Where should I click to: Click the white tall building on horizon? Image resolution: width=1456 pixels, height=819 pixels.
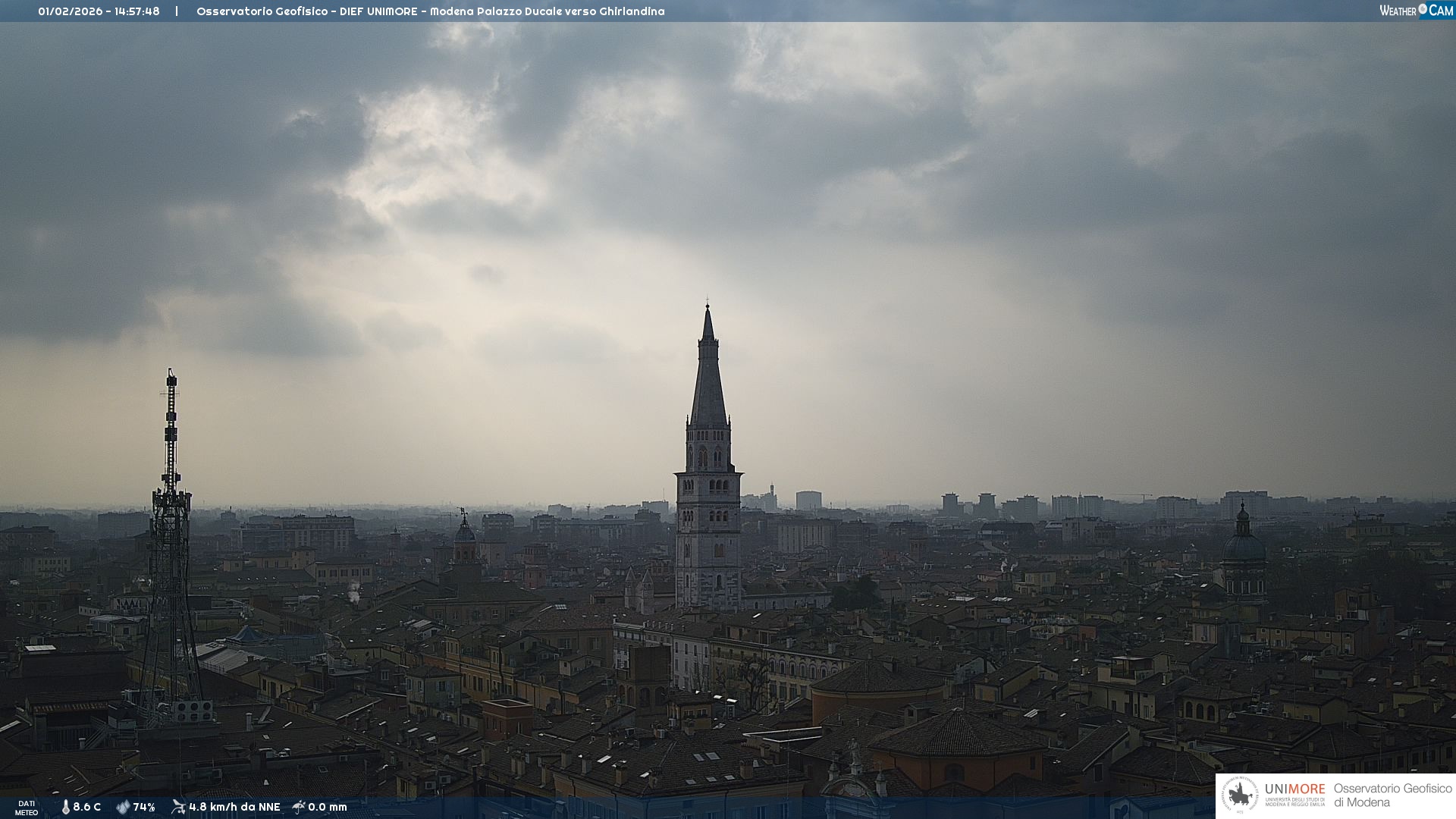coord(808,500)
